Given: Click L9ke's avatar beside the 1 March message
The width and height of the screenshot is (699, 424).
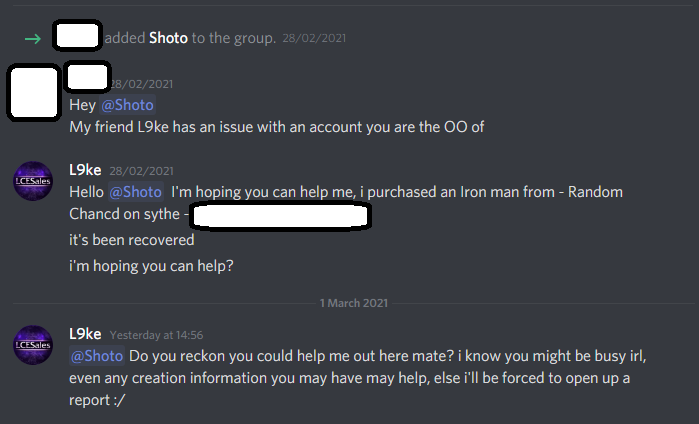Looking at the screenshot, I should pyautogui.click(x=33, y=345).
